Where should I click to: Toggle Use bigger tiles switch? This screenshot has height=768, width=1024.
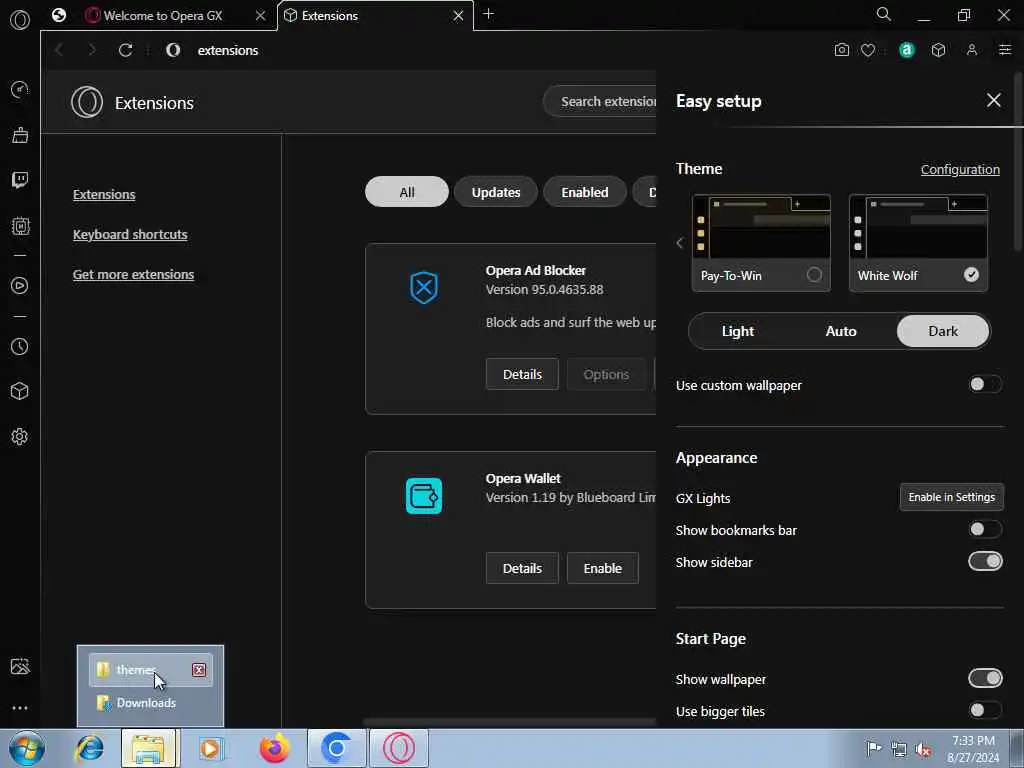pyautogui.click(x=985, y=710)
